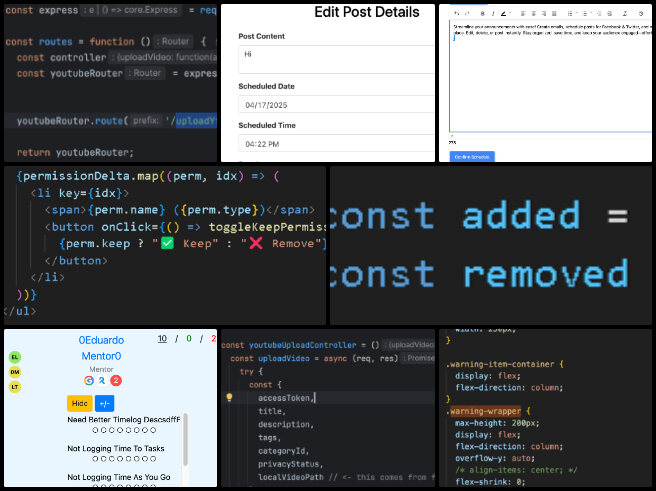Click the accessToken line in the controller code
The image size is (656, 491).
click(286, 398)
